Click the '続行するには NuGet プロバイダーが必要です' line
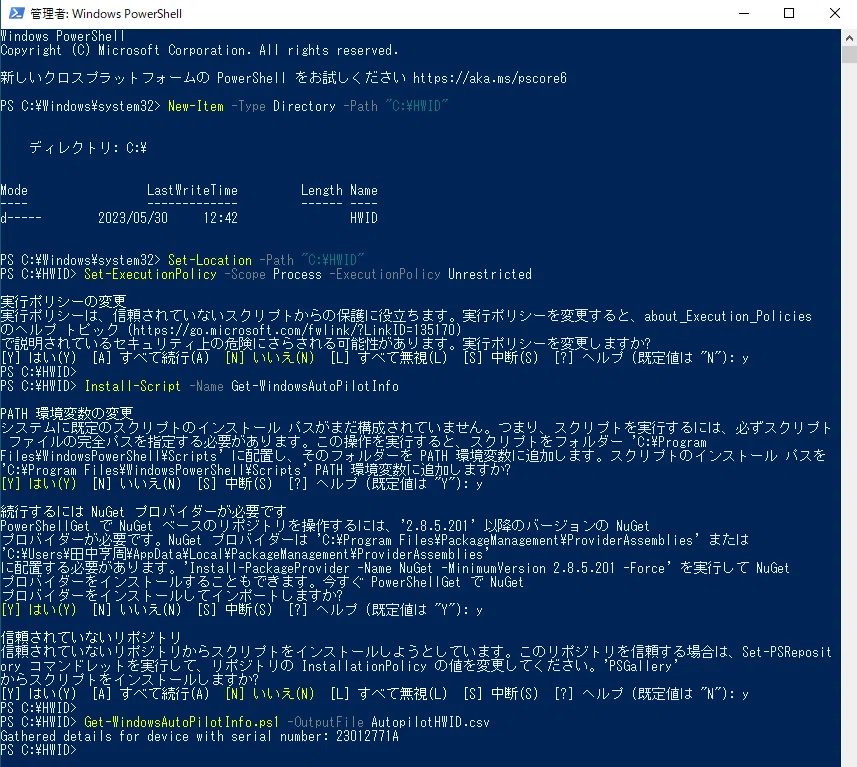The image size is (857, 767). [x=143, y=512]
